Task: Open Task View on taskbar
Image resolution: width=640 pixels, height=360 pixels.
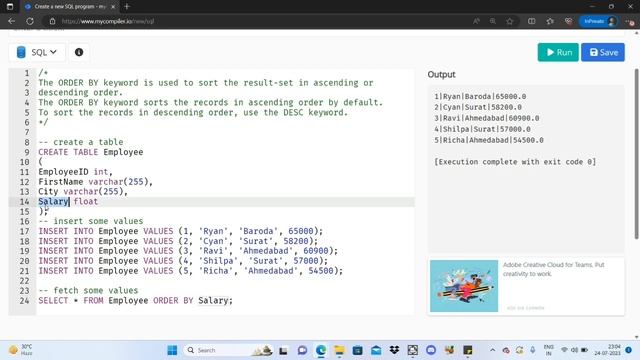Action: [283, 350]
